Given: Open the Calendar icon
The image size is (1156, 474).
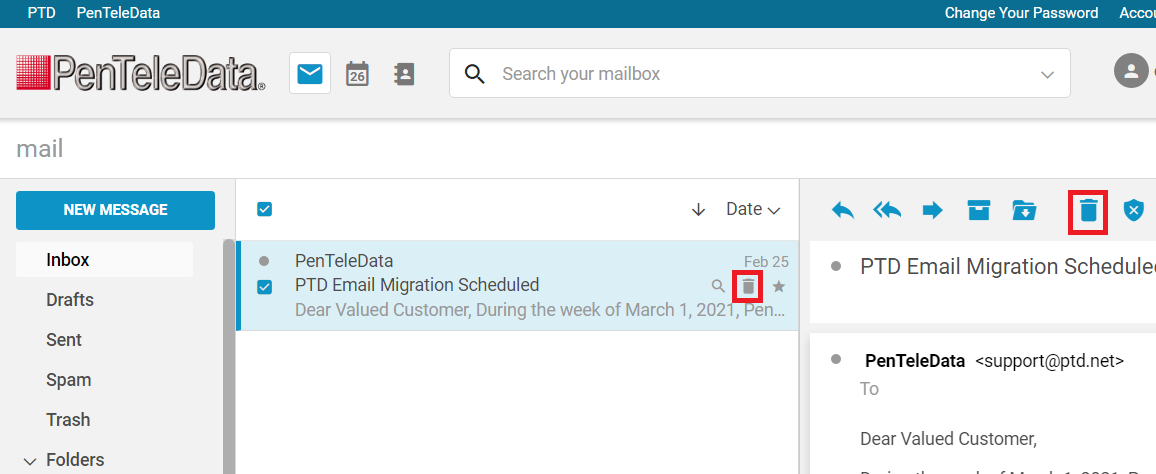Looking at the screenshot, I should pos(357,73).
